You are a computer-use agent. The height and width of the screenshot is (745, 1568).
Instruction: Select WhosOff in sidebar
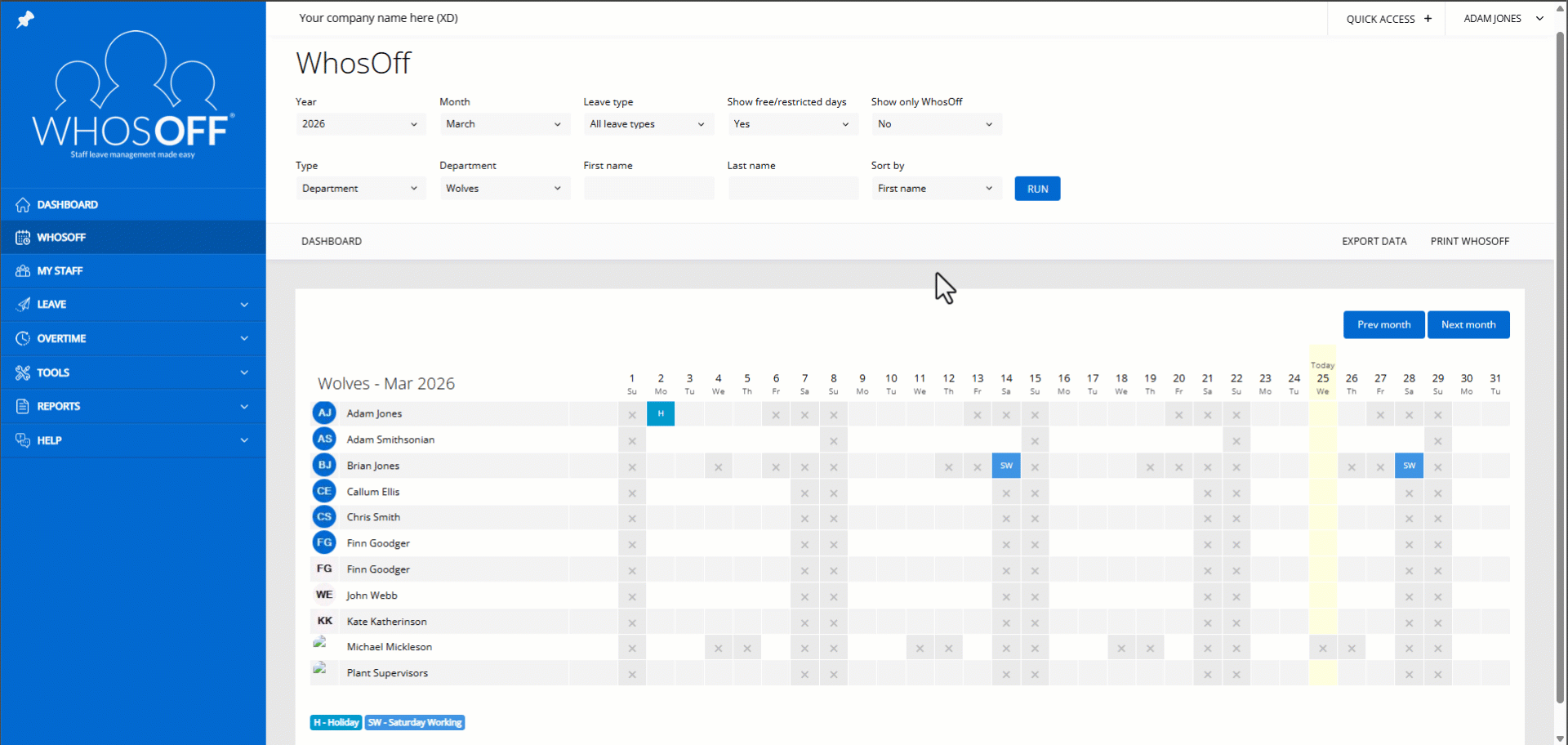pyautogui.click(x=133, y=238)
